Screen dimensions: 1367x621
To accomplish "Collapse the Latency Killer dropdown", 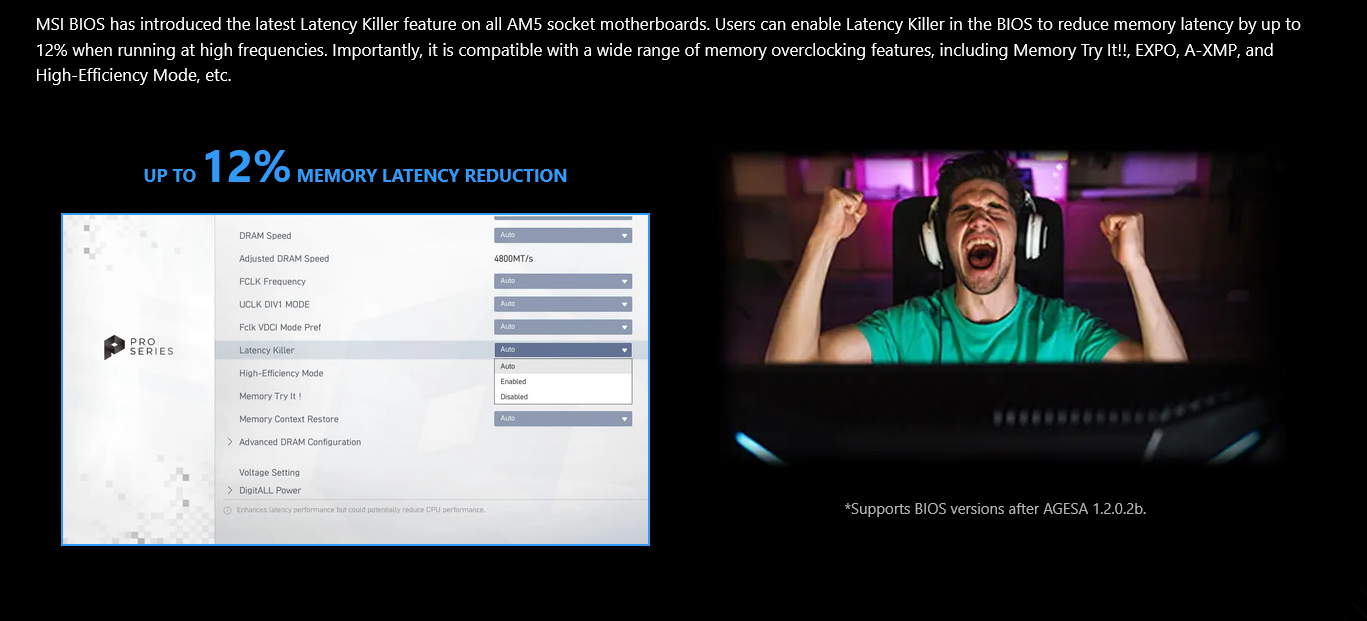I will pos(563,350).
